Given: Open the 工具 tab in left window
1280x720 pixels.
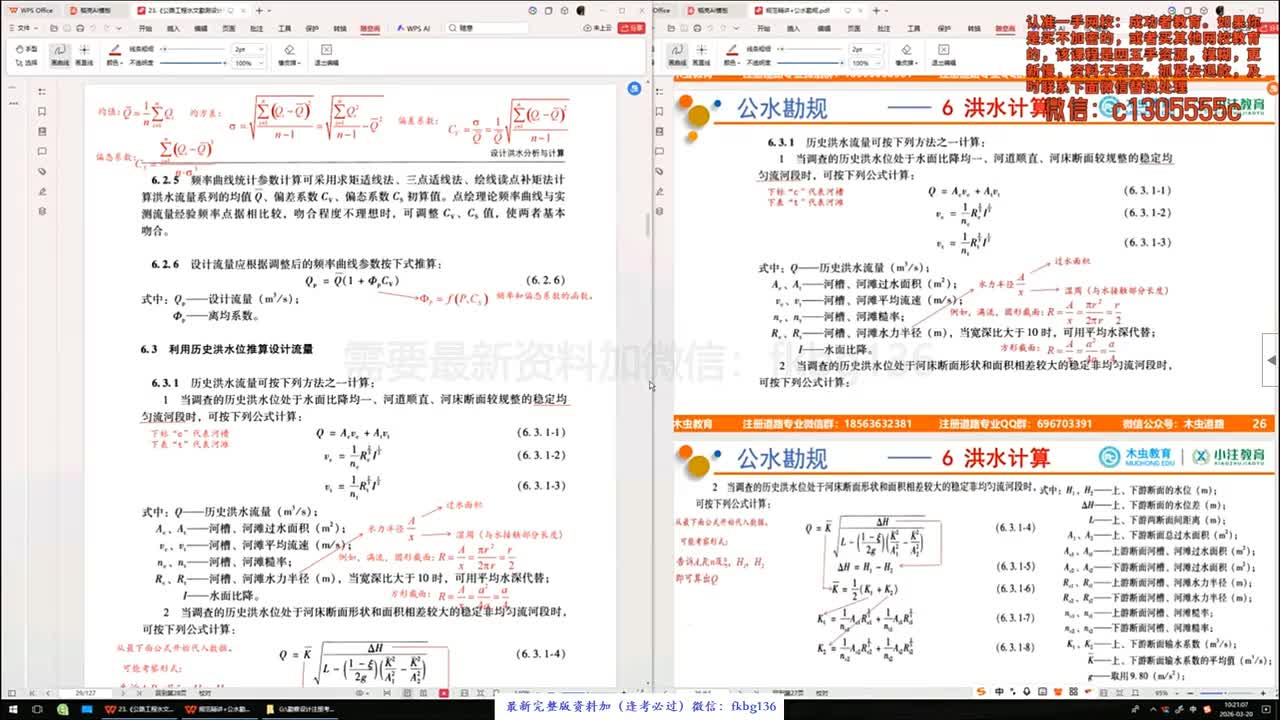Looking at the screenshot, I should (285, 28).
